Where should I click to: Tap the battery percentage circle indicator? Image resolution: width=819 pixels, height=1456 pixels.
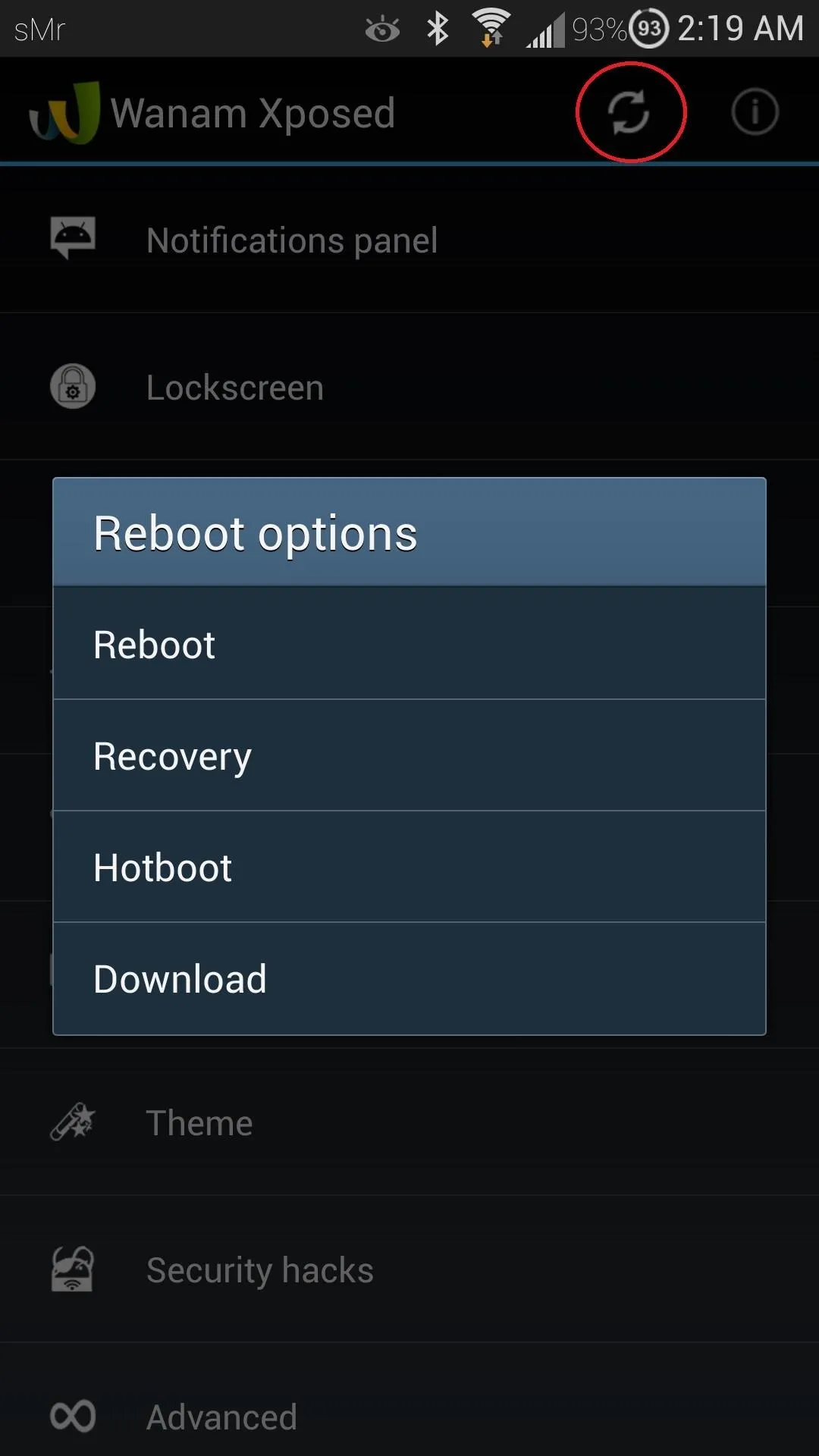pos(649,29)
